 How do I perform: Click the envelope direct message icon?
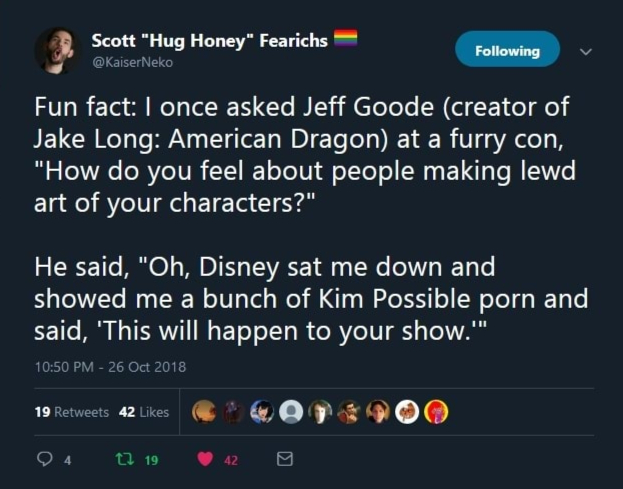tap(284, 461)
